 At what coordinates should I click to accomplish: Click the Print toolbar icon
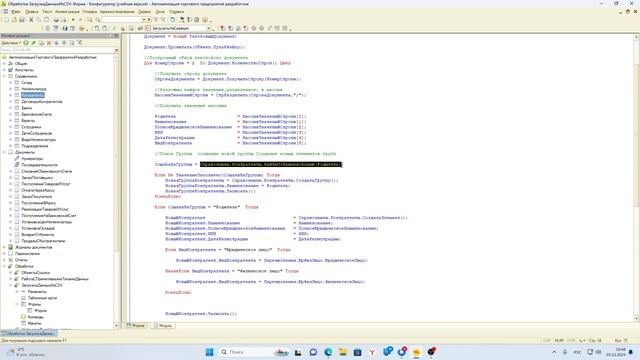point(56,20)
